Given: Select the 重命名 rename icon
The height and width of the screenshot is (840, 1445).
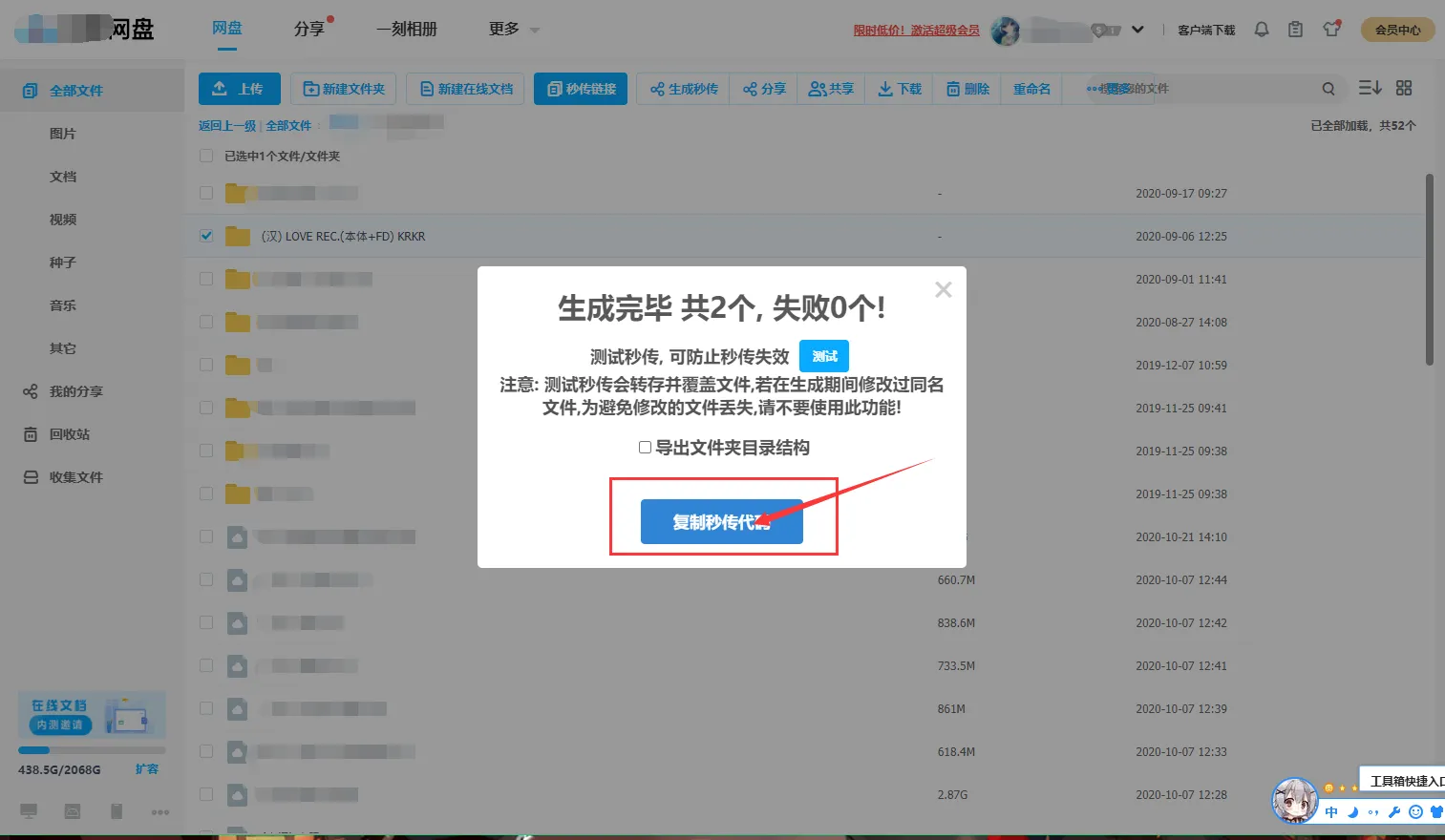Looking at the screenshot, I should click(x=1031, y=88).
